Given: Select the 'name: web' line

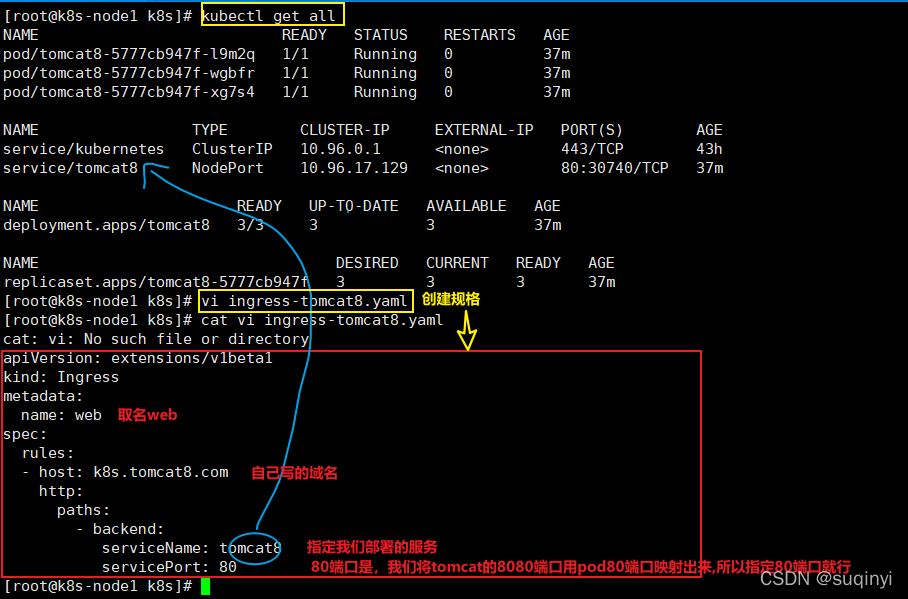Looking at the screenshot, I should (61, 415).
